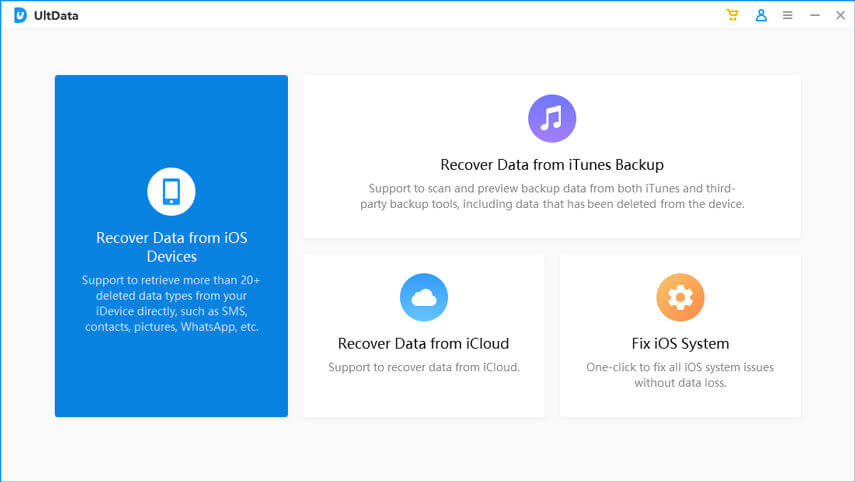Open the shopping cart purchase icon
This screenshot has width=855, height=482.
(733, 15)
